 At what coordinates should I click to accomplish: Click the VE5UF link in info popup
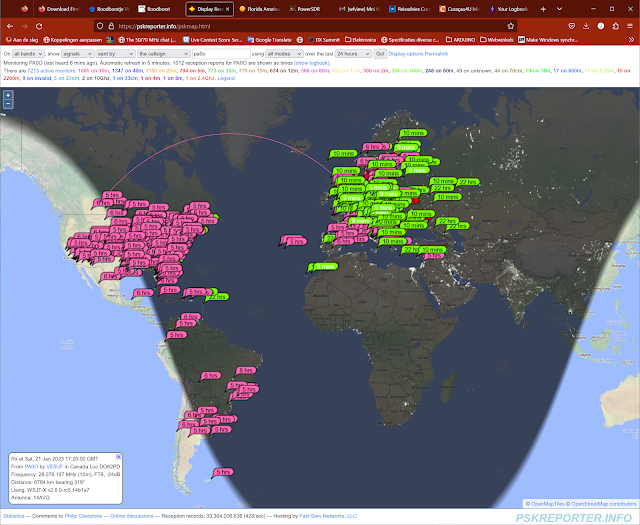[55, 466]
